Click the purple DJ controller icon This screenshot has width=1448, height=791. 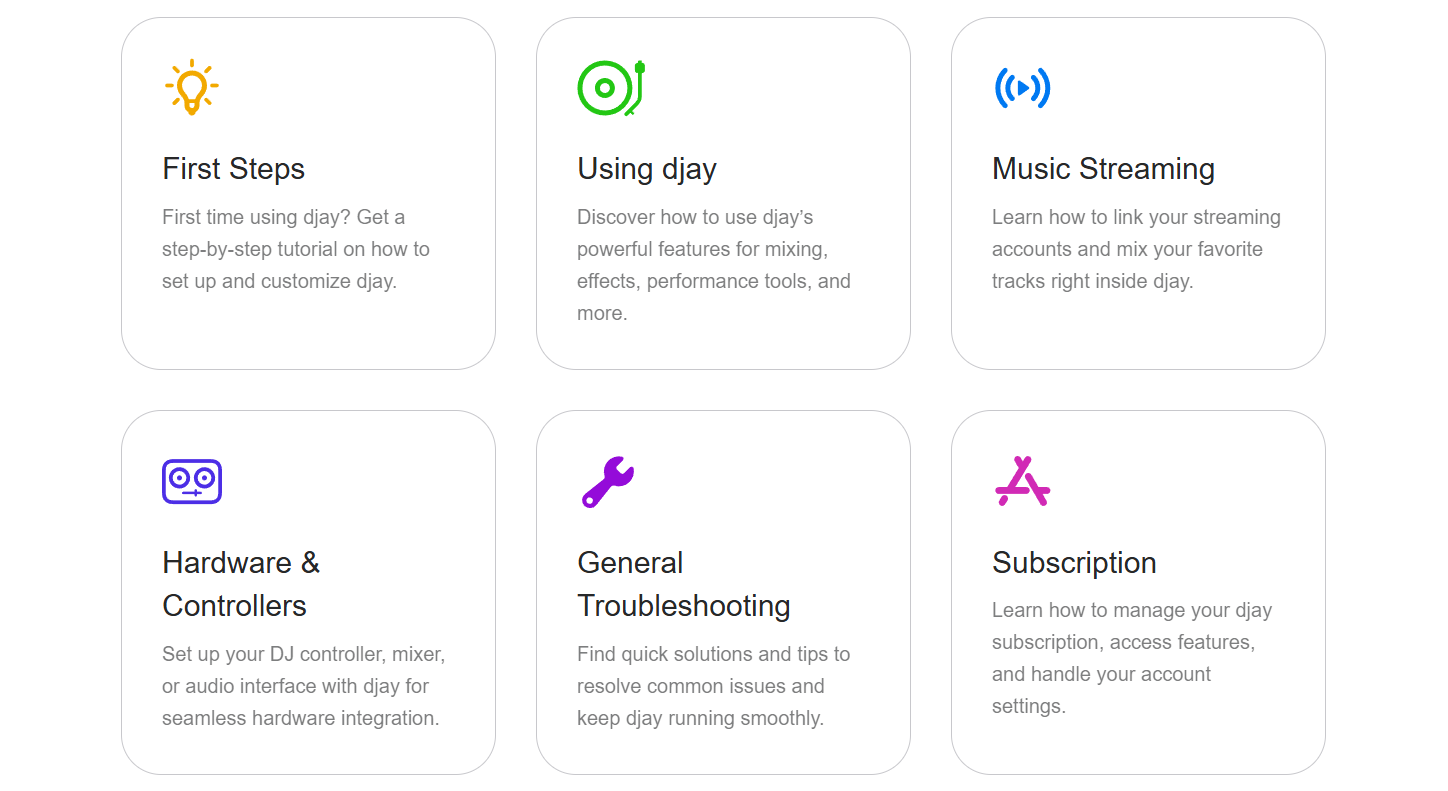tap(191, 481)
